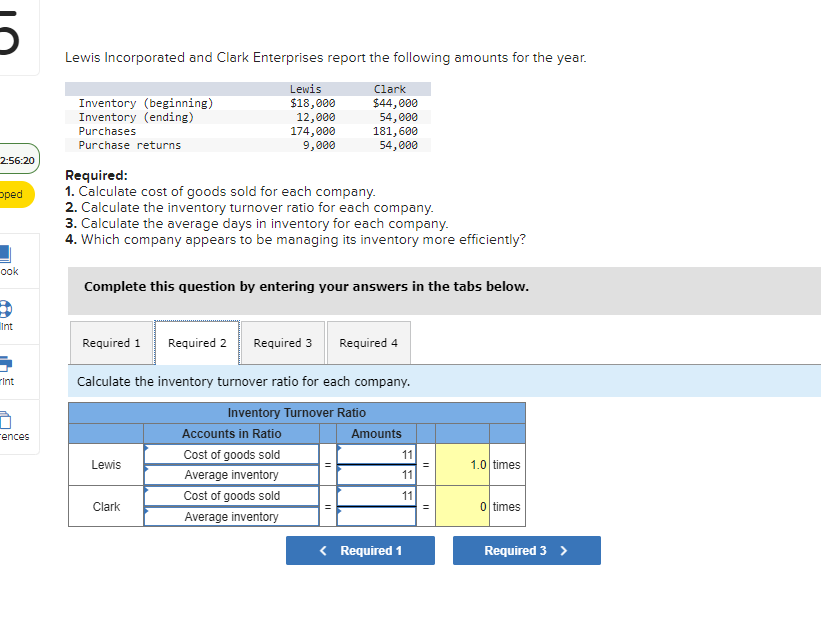Click the Print icon in sidebar
The width and height of the screenshot is (821, 641).
point(5,363)
